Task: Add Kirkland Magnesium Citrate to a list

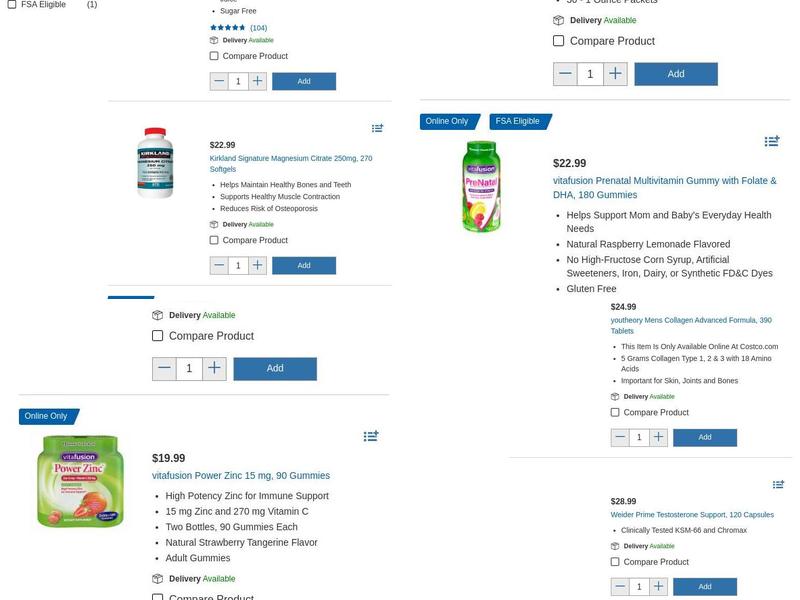Action: pos(377,129)
